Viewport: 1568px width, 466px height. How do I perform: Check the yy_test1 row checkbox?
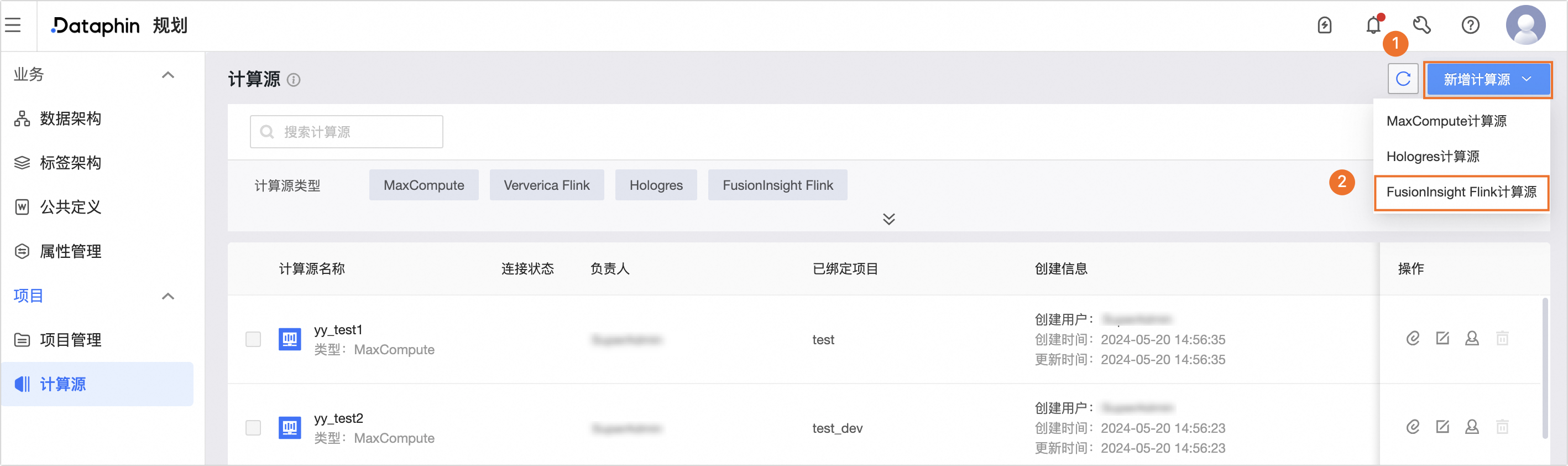(x=253, y=339)
